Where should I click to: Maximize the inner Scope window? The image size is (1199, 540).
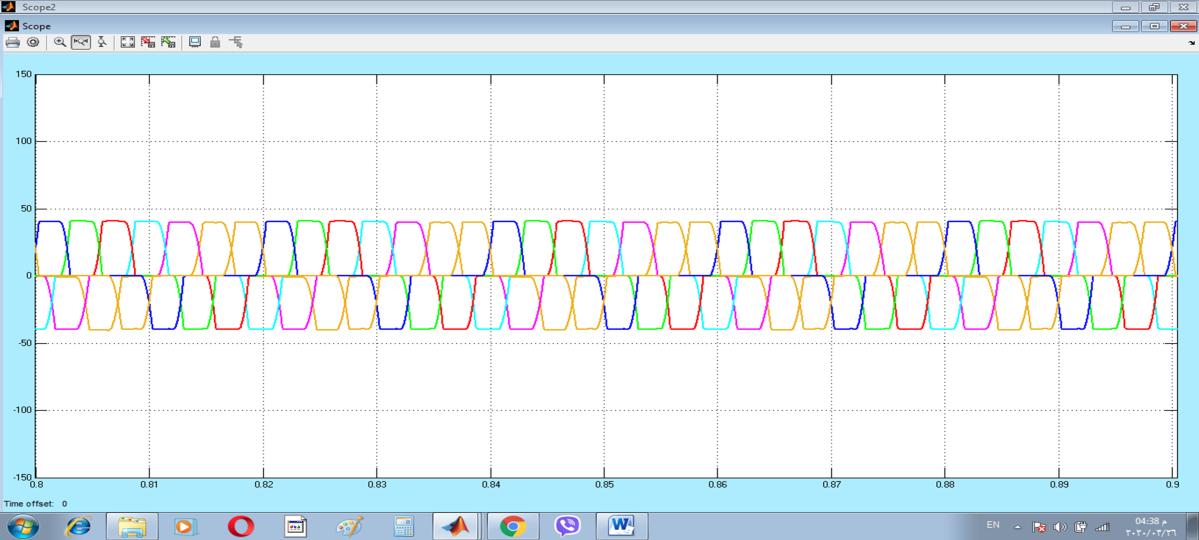(x=1154, y=26)
